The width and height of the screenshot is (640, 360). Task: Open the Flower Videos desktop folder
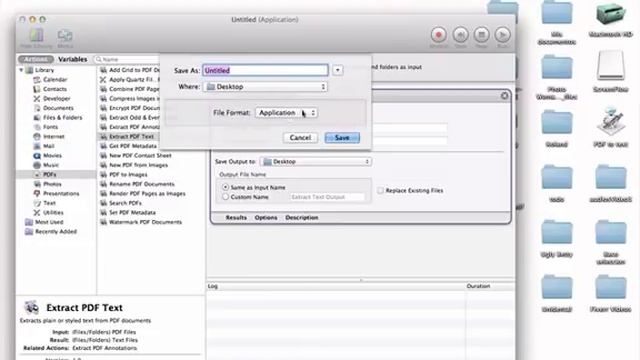pos(610,293)
